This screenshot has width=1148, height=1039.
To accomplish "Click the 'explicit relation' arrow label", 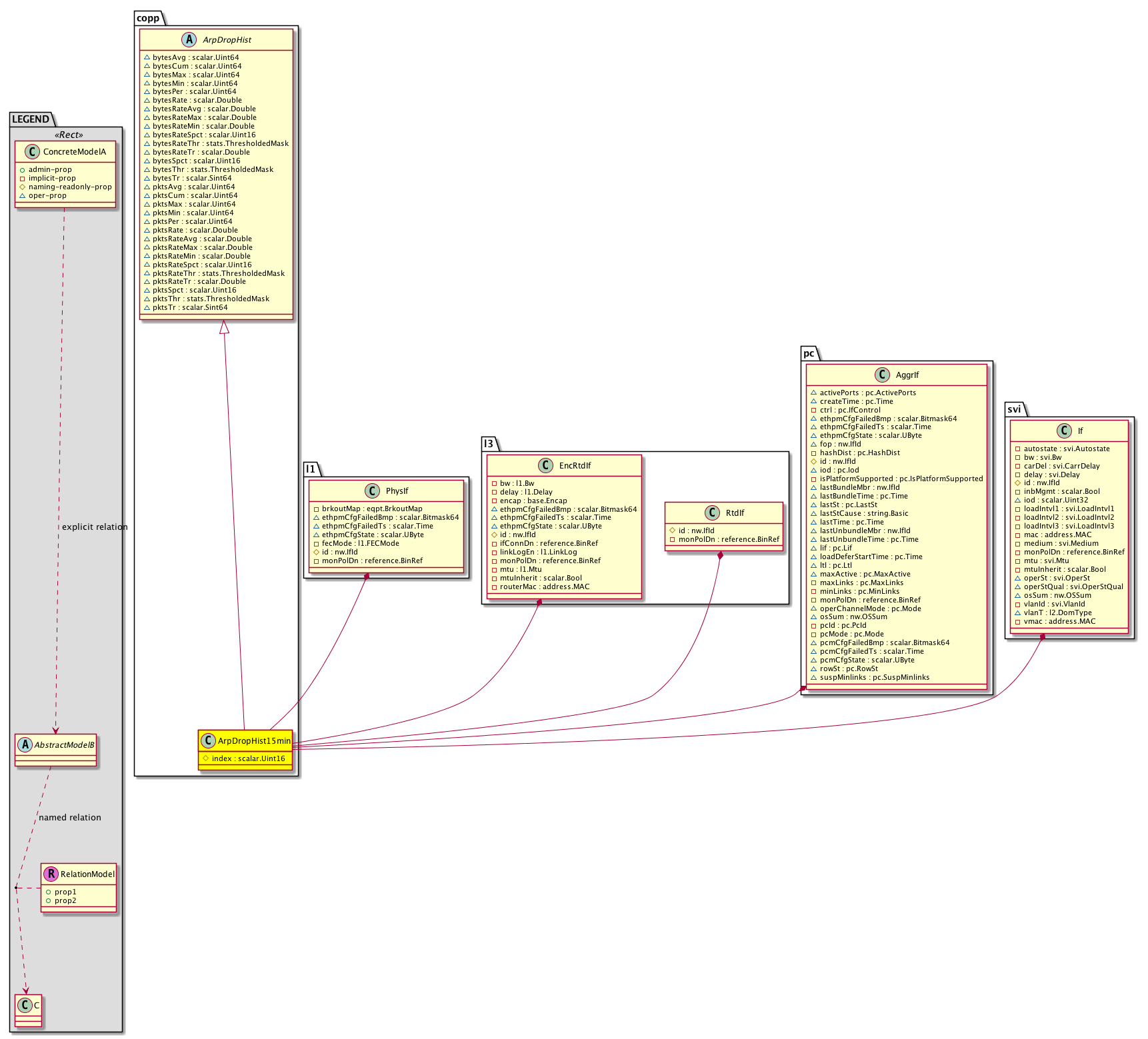I will [95, 527].
